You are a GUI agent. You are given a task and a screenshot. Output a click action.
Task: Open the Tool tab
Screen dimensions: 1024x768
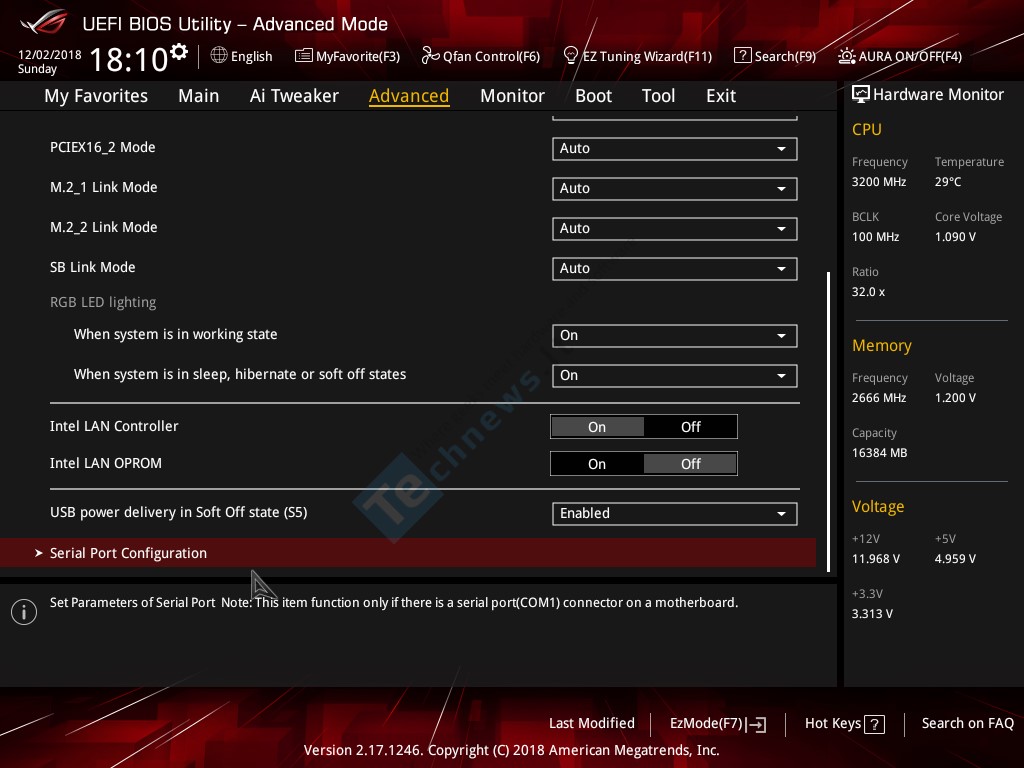point(658,96)
